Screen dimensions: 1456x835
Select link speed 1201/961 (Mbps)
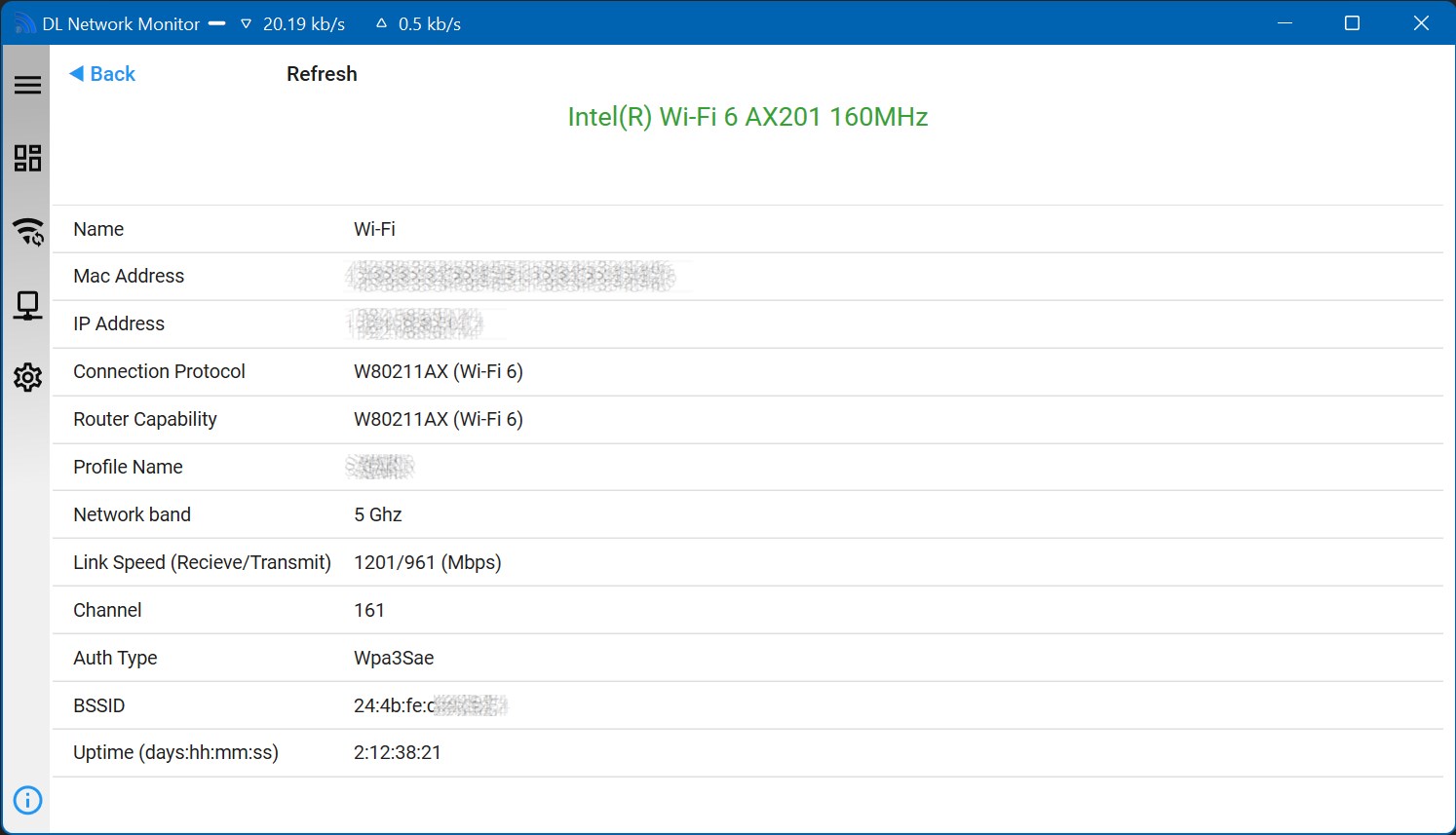tap(428, 562)
